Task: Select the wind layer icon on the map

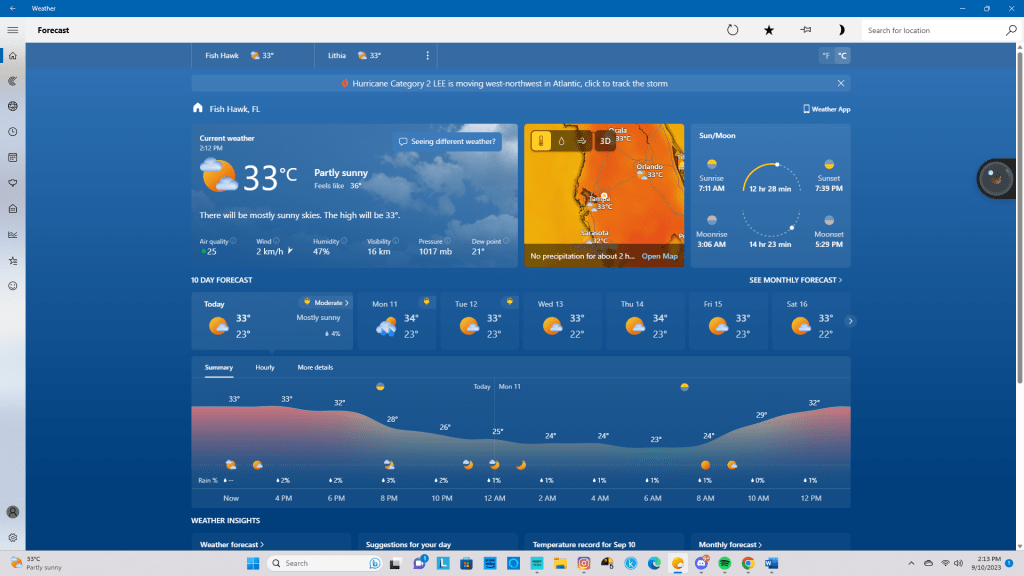Action: (x=582, y=141)
